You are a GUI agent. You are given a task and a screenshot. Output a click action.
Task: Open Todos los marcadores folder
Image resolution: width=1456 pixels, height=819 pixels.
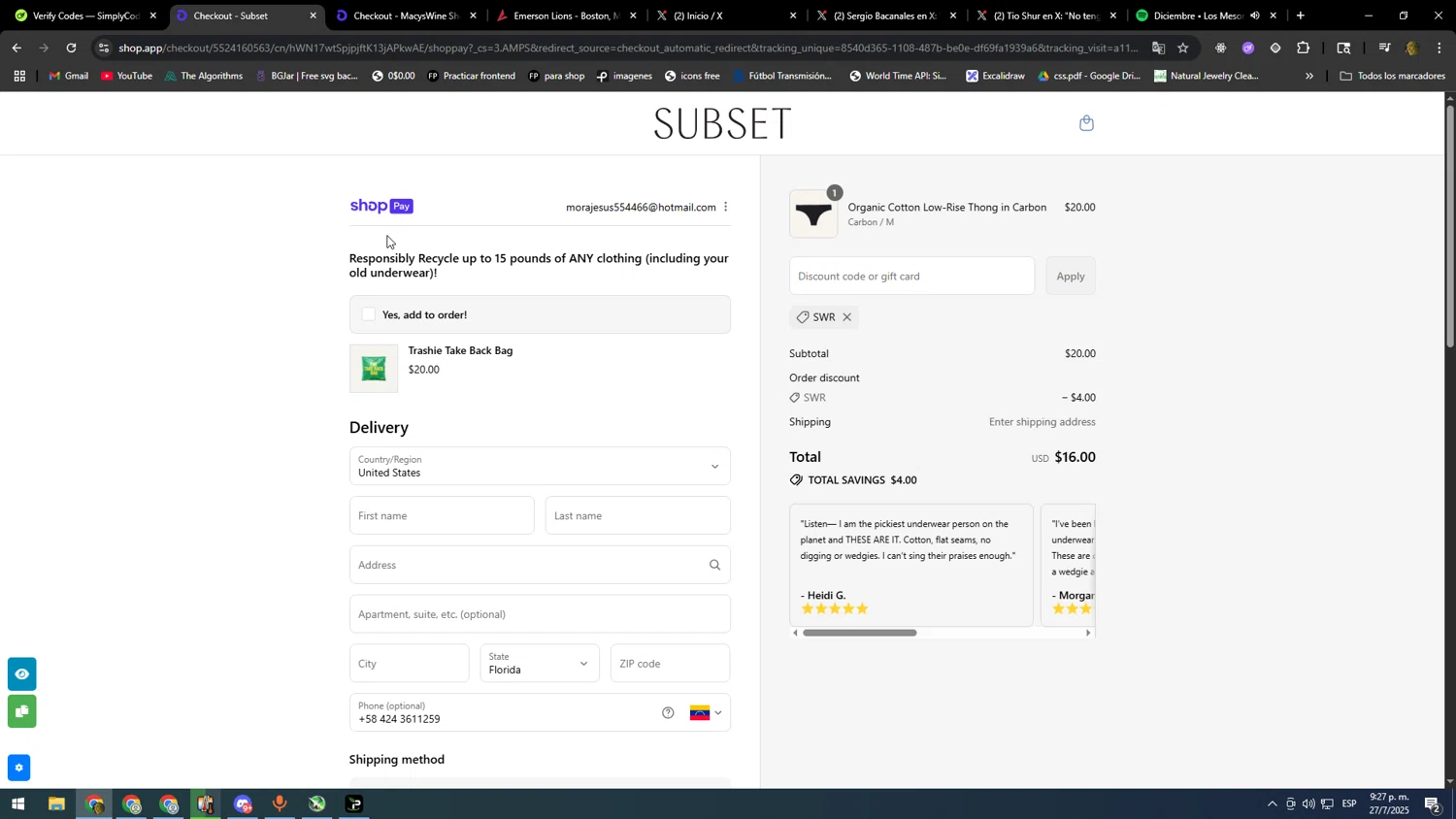tap(1392, 76)
